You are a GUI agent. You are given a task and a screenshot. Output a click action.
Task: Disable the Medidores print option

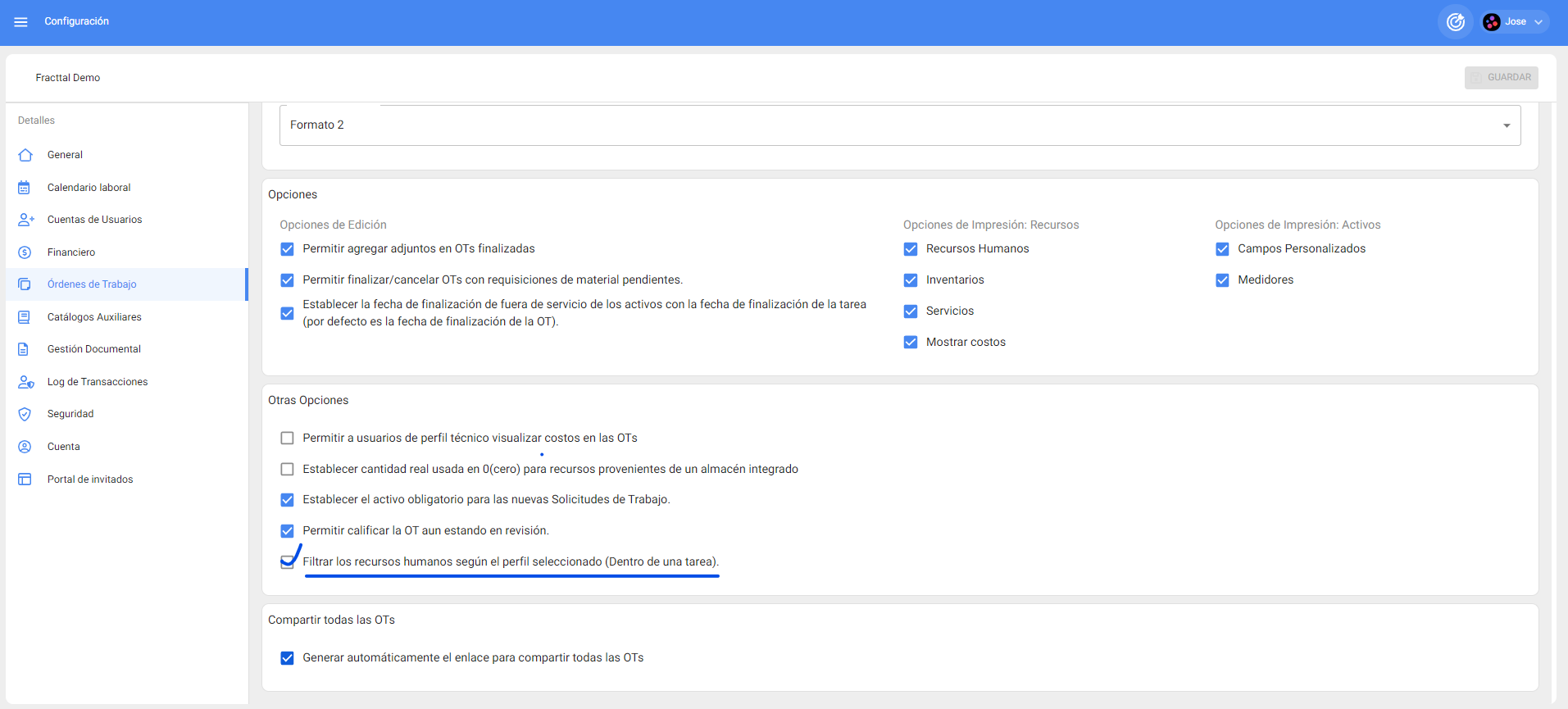[x=1222, y=280]
